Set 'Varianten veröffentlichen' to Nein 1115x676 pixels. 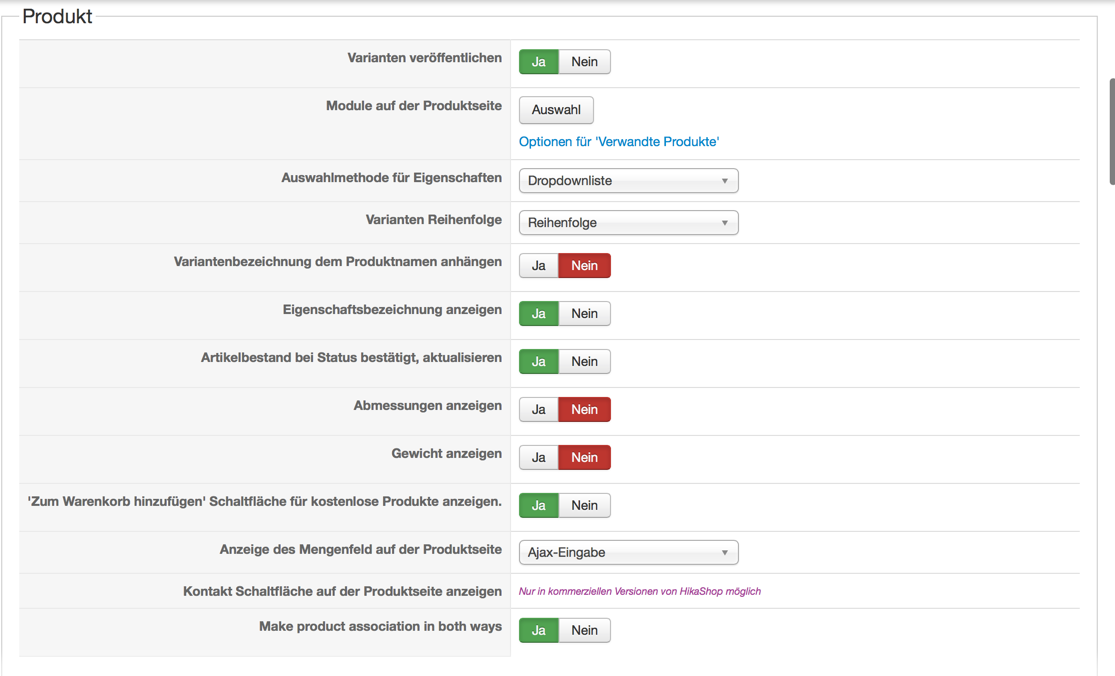pos(584,62)
